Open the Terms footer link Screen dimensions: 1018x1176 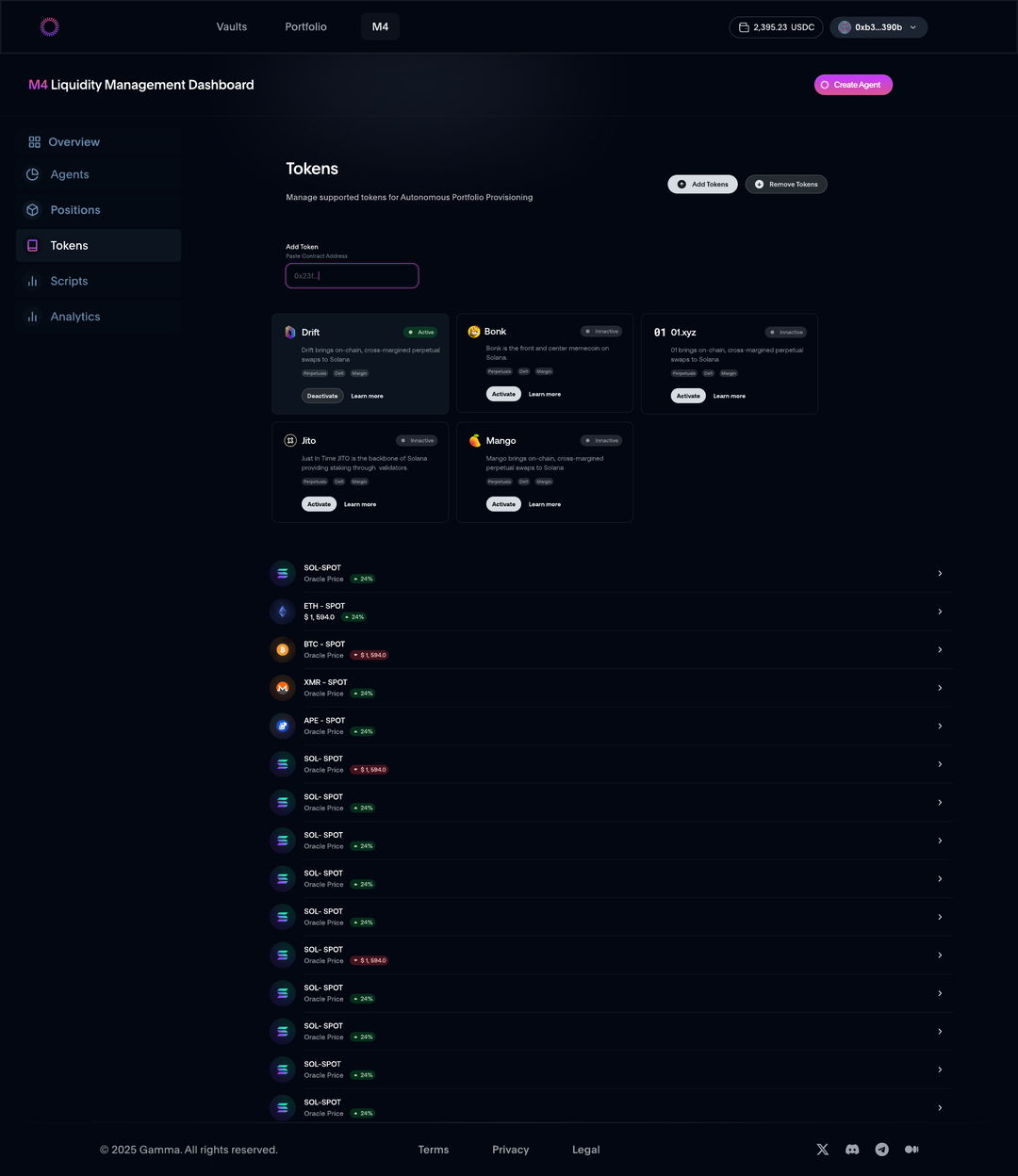[x=434, y=1150]
